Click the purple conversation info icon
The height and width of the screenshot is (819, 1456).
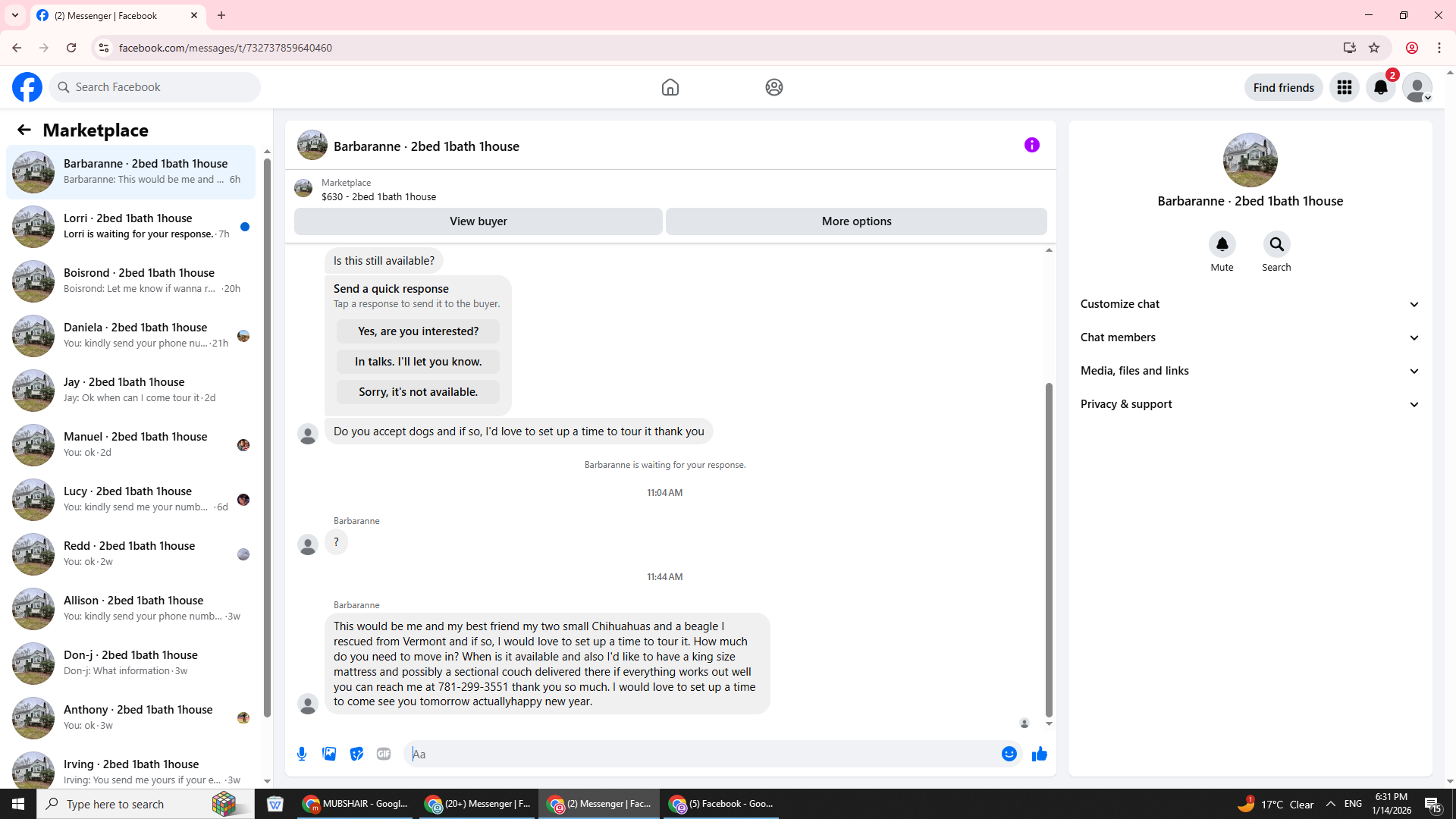click(x=1031, y=145)
